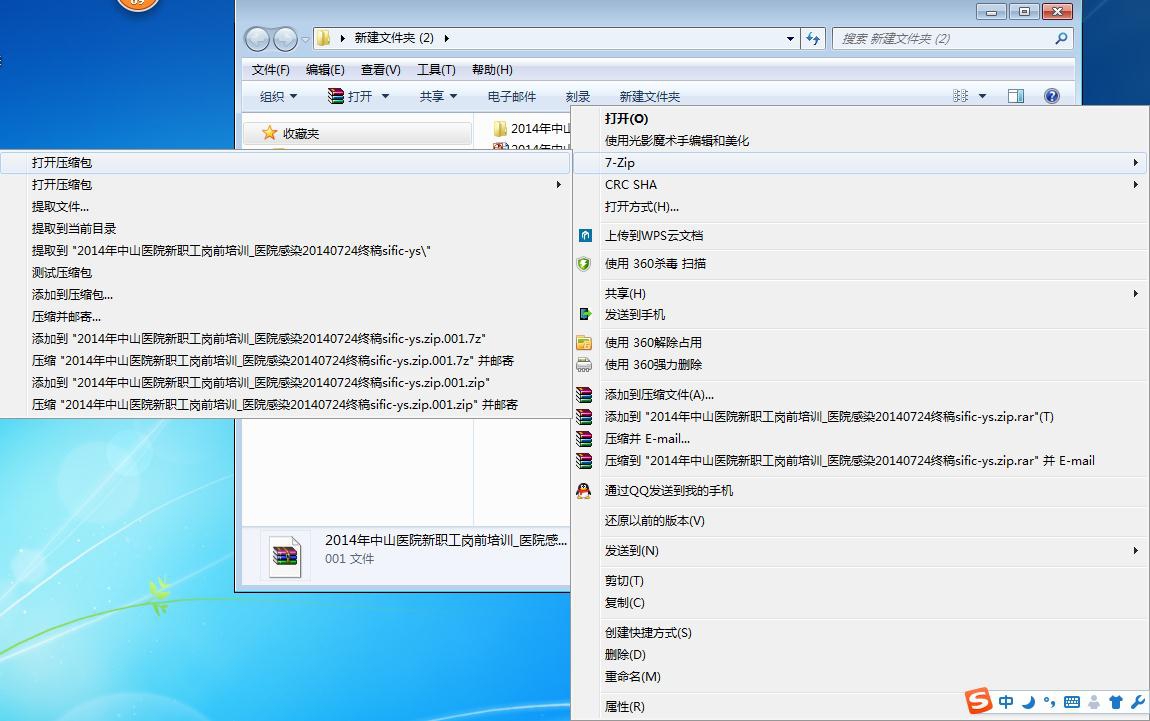Choose 属性(R) from context menu
1150x721 pixels.
625,707
